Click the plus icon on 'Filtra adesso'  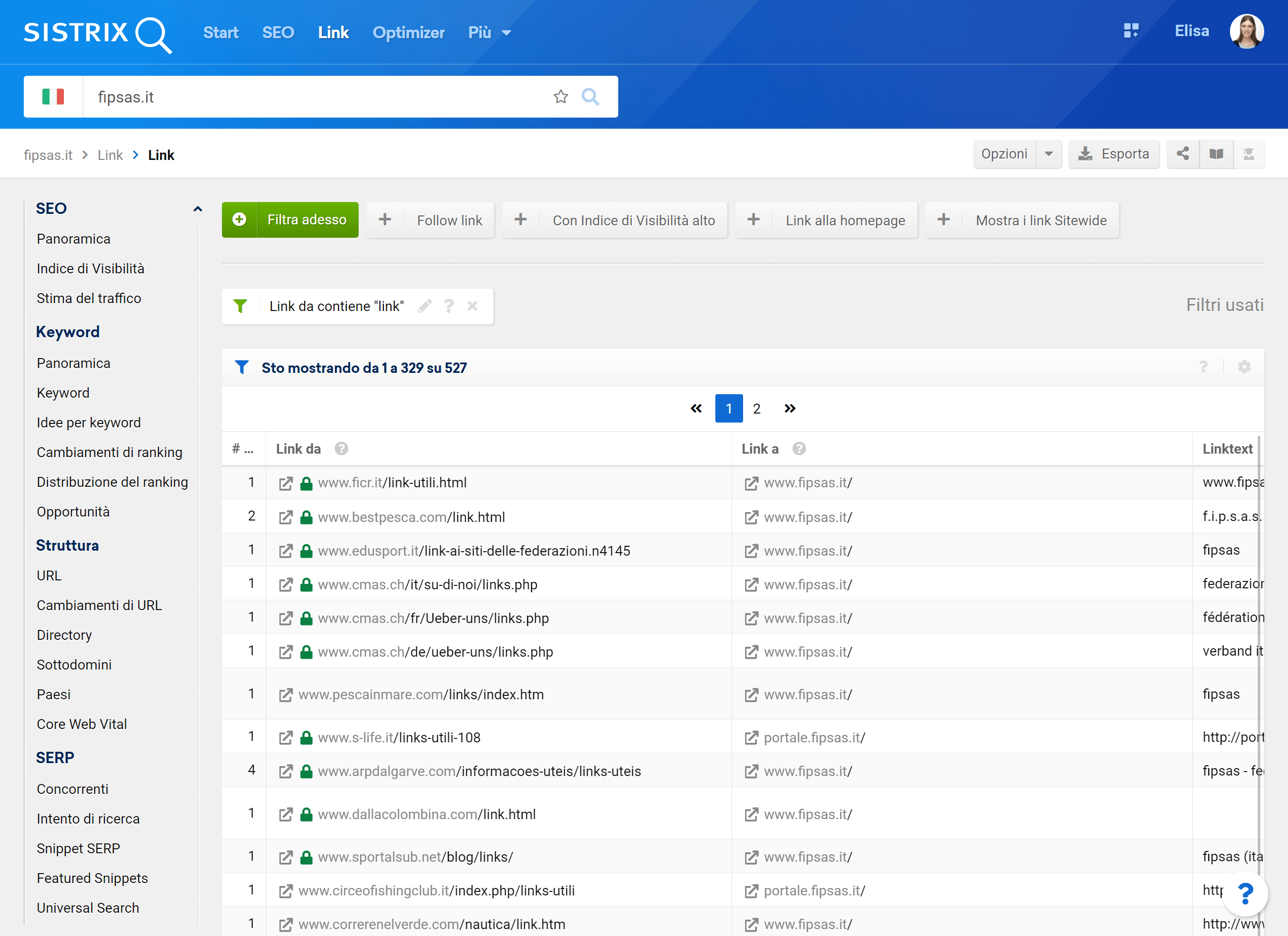(x=240, y=220)
